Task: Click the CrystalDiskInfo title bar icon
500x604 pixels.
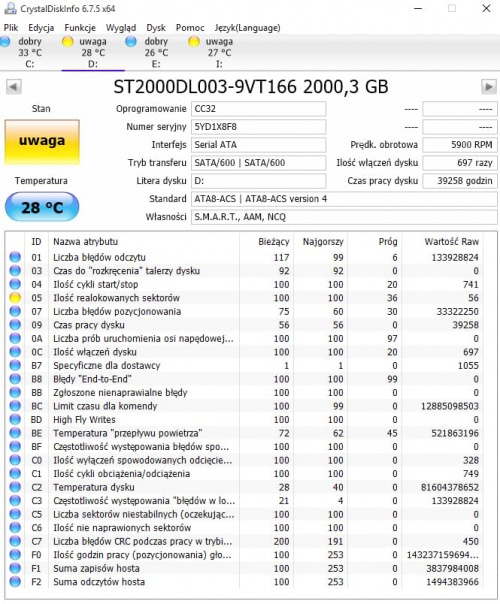Action: 10,8
